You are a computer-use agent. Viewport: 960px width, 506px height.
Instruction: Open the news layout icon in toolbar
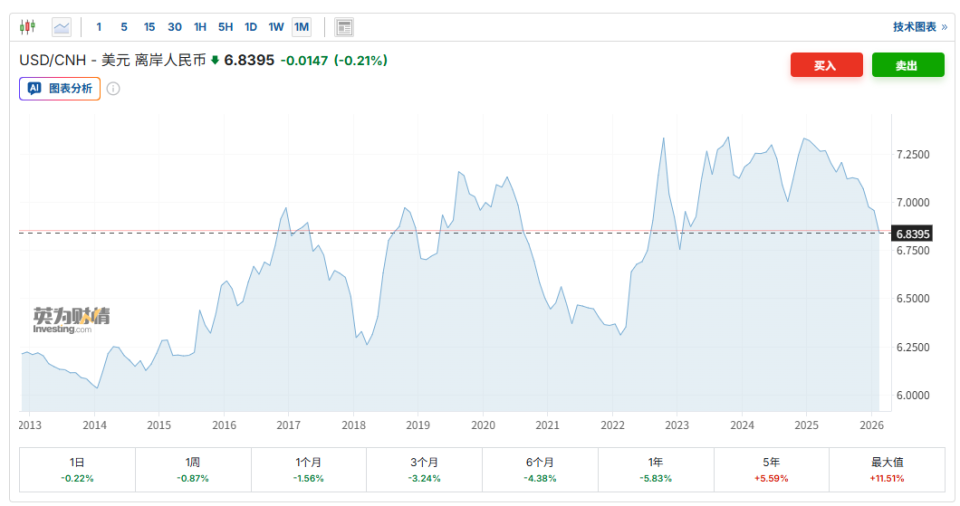344,27
